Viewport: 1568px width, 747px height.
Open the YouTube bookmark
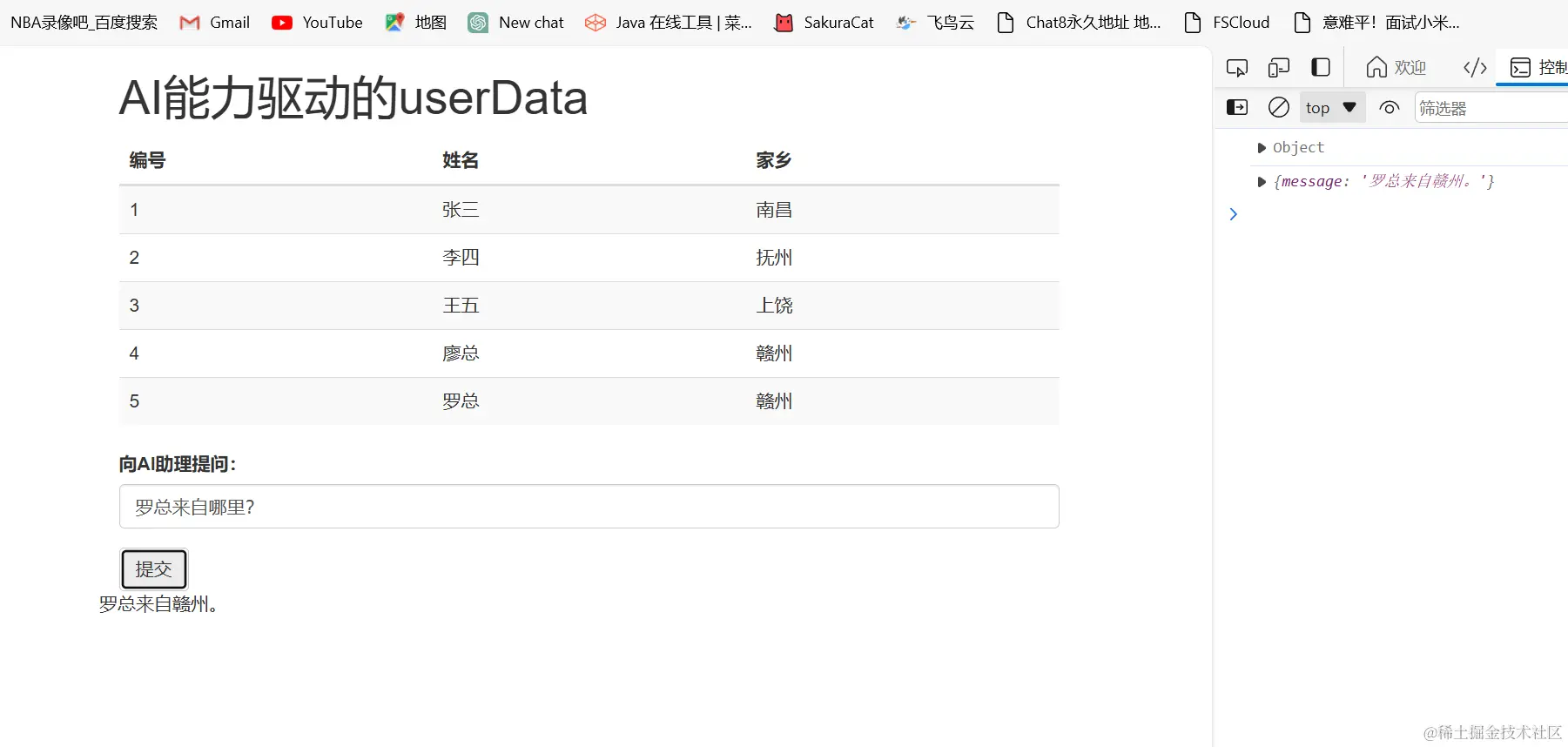click(x=317, y=23)
